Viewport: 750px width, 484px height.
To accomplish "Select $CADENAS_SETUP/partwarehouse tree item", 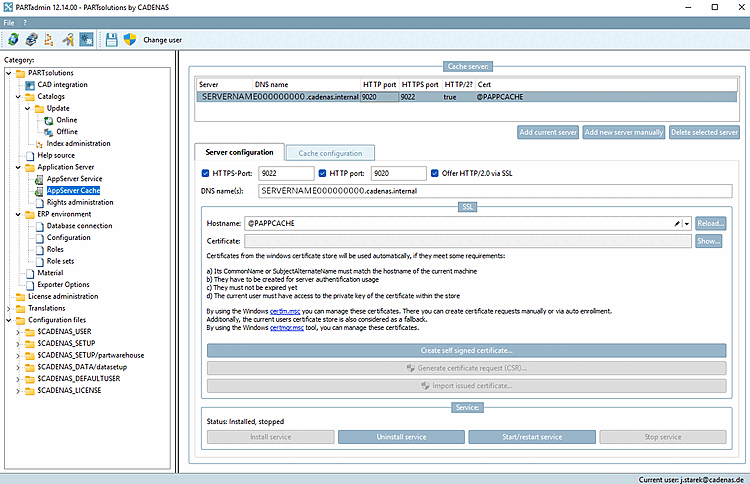I will pyautogui.click(x=90, y=355).
